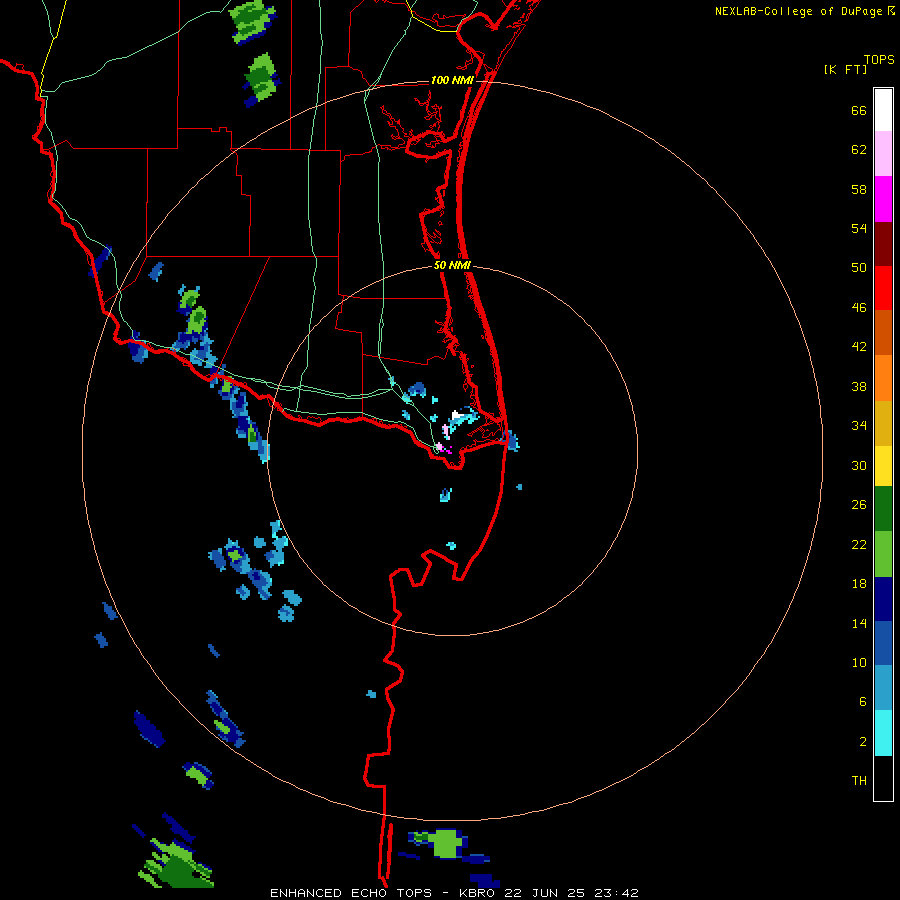Click the legend value 10

click(x=859, y=662)
